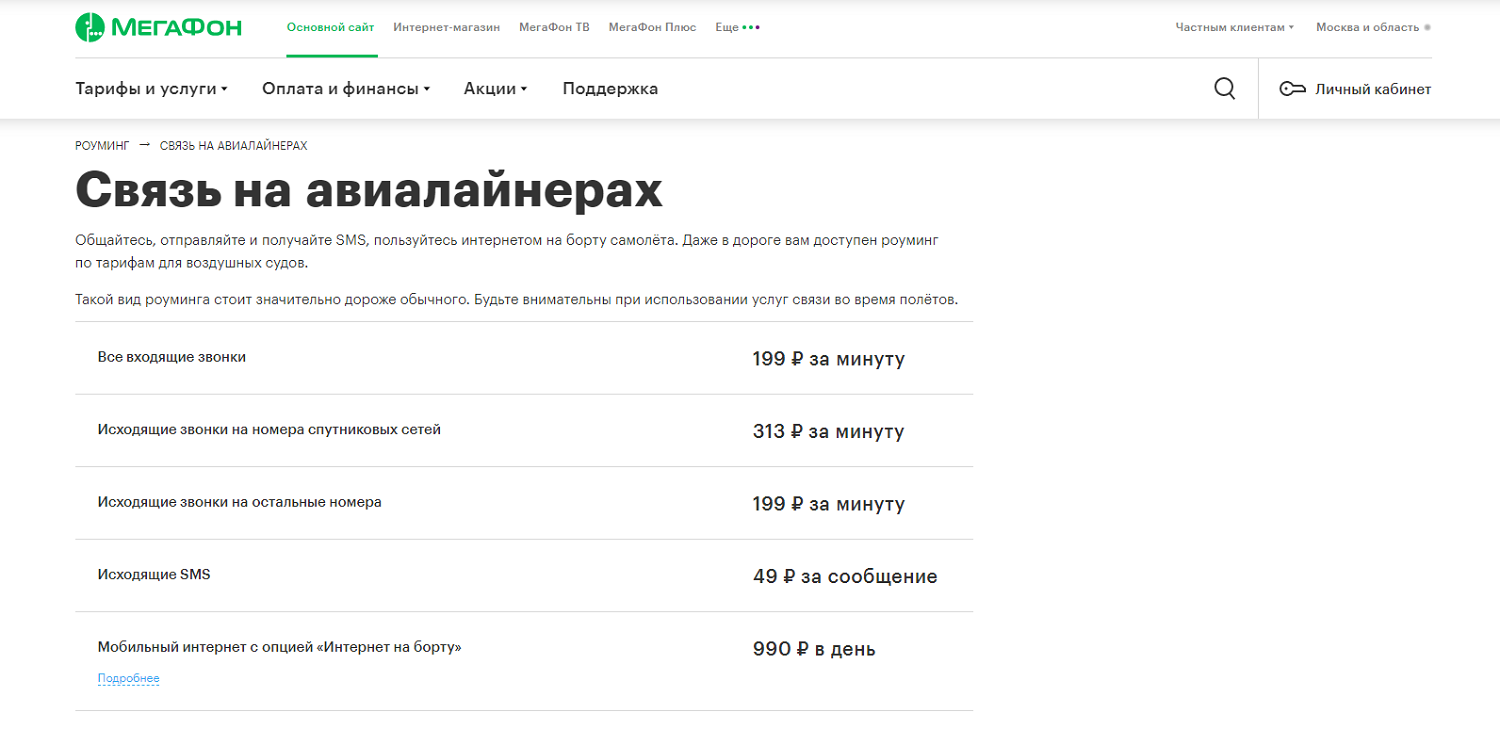Click the key icon for Личный кабинет
Image resolution: width=1500 pixels, height=729 pixels.
(1292, 89)
